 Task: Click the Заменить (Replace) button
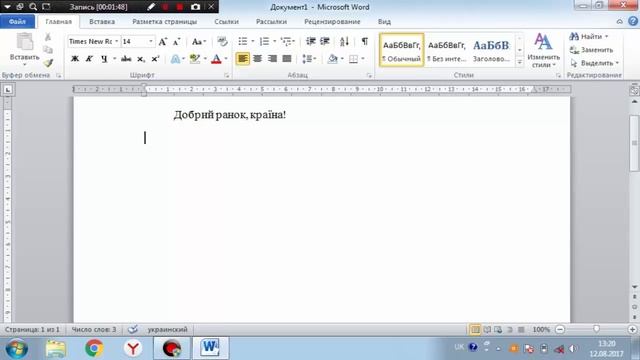(x=592, y=50)
